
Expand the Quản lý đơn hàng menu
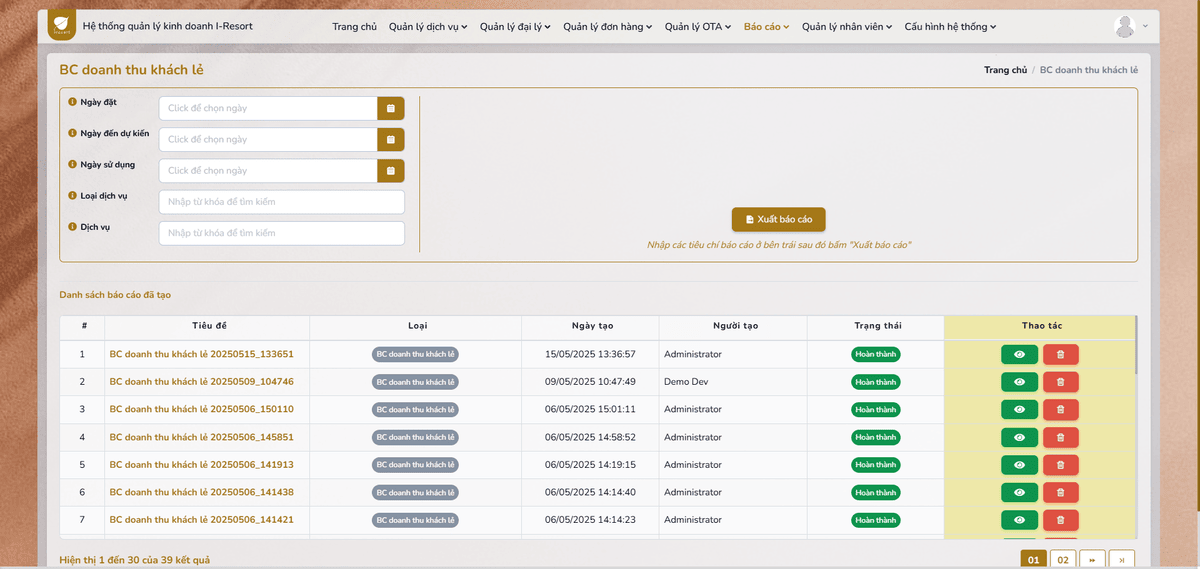point(607,27)
